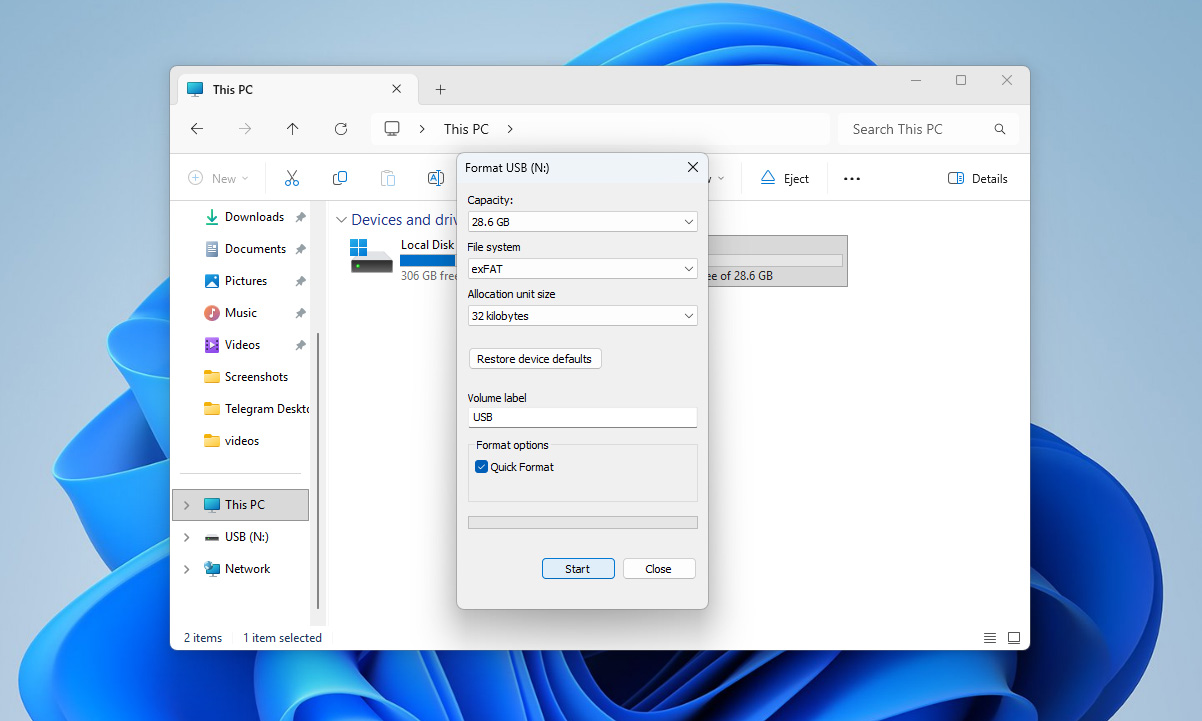1202x721 pixels.
Task: Click Restore device defaults
Action: pos(534,358)
